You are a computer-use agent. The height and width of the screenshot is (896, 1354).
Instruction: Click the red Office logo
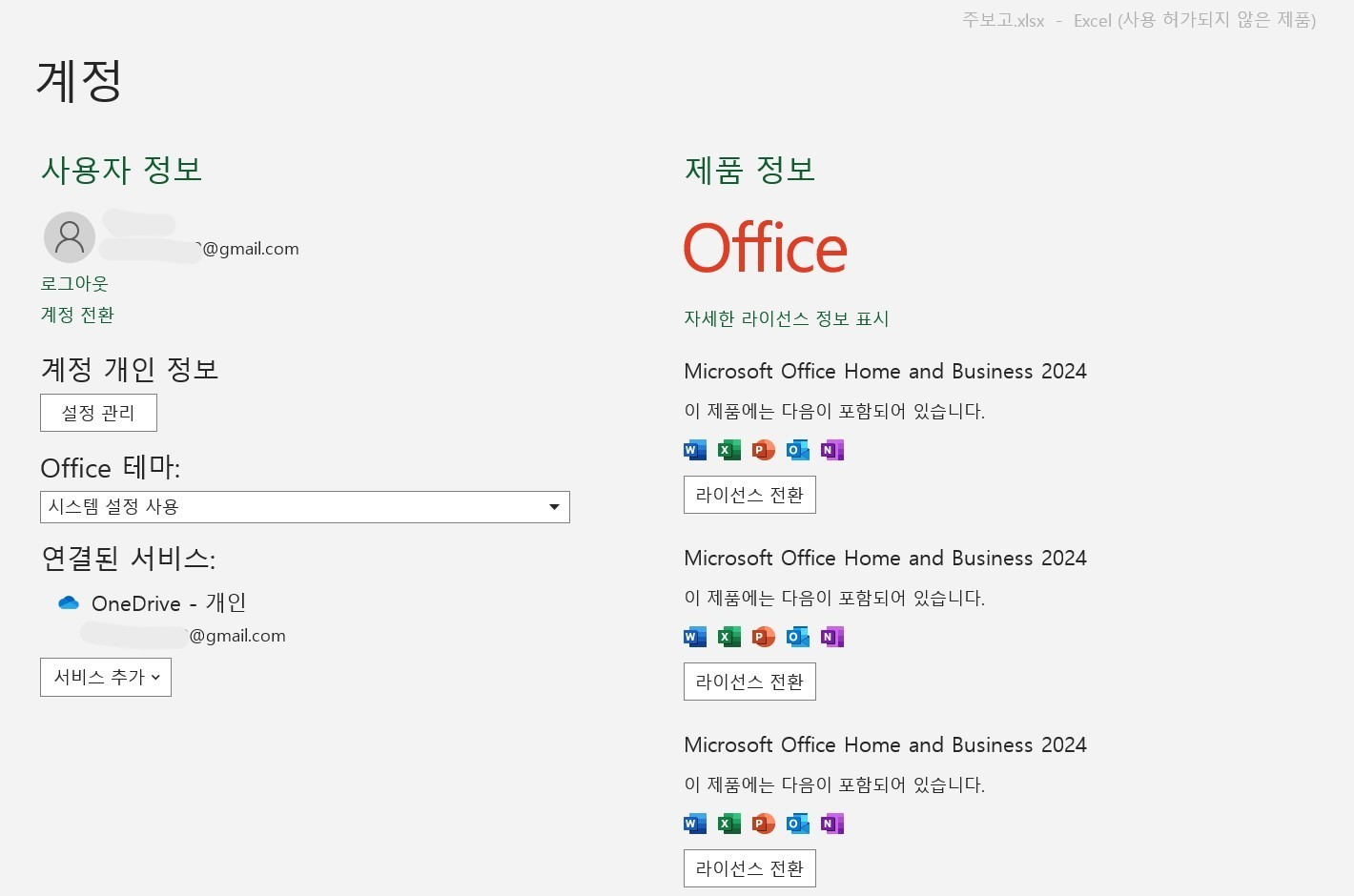click(x=765, y=248)
